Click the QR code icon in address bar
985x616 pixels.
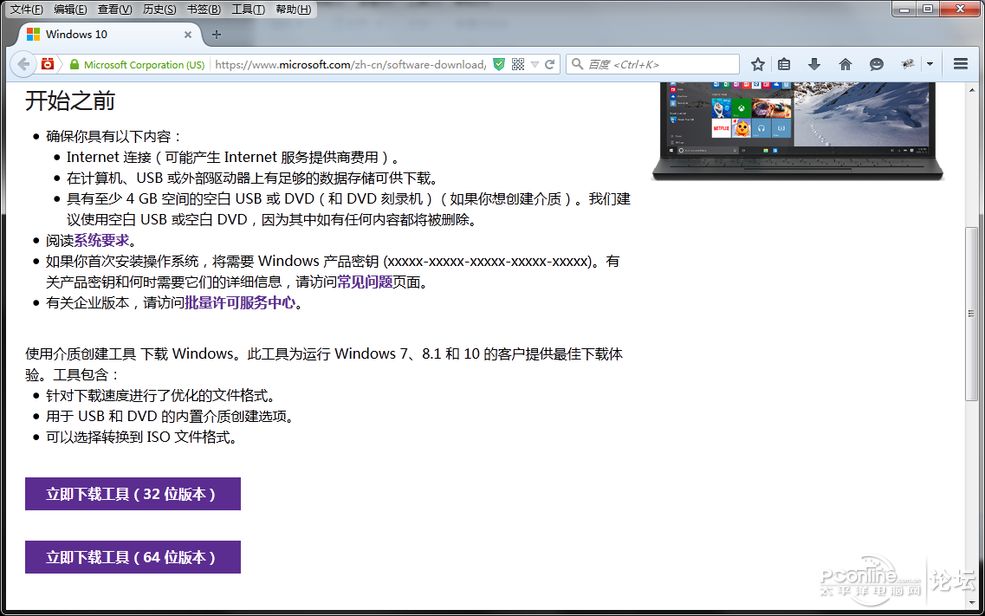pyautogui.click(x=518, y=64)
